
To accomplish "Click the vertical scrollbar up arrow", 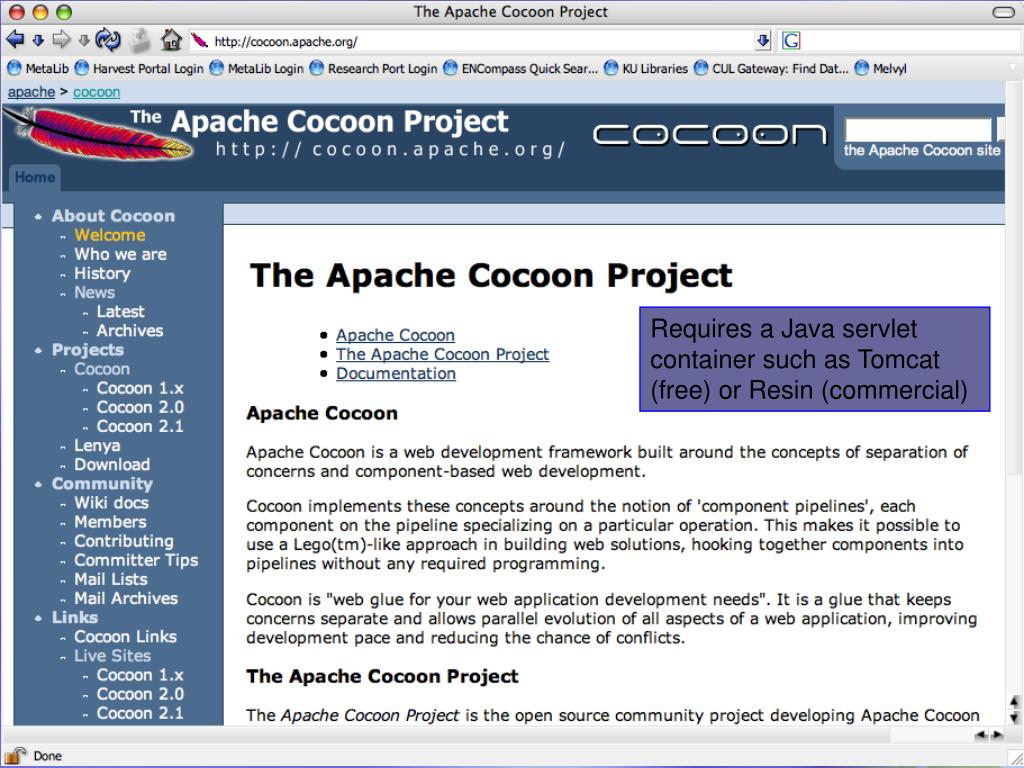I will (x=1014, y=702).
